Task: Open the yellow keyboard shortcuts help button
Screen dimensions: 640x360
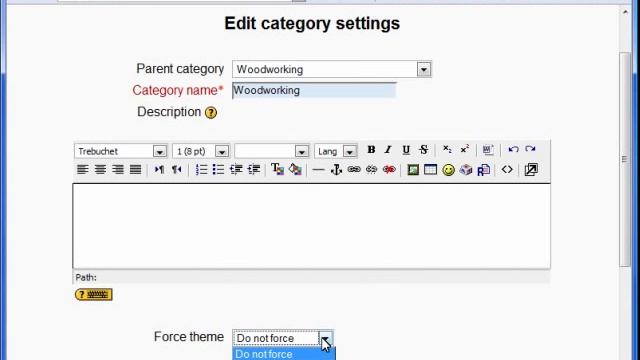Action: [94, 294]
